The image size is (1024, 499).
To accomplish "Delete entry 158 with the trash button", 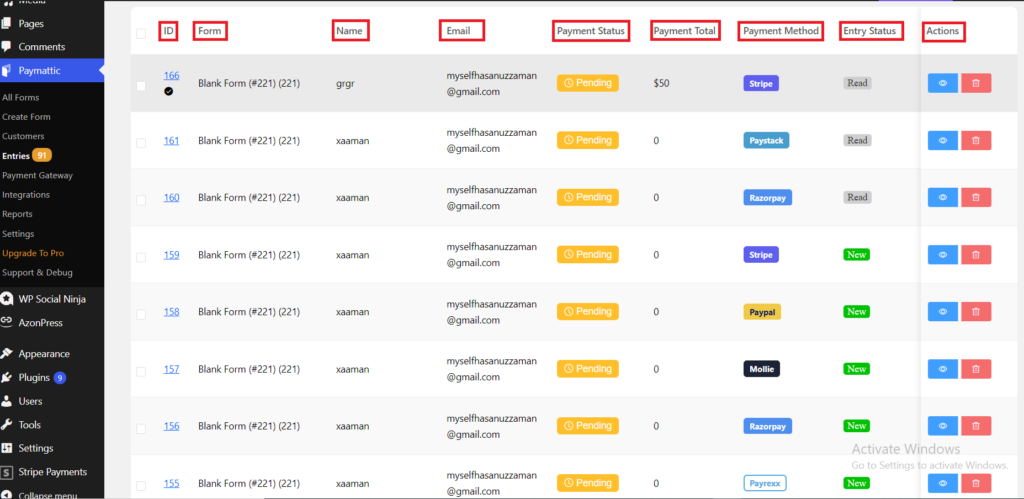I will pyautogui.click(x=976, y=312).
